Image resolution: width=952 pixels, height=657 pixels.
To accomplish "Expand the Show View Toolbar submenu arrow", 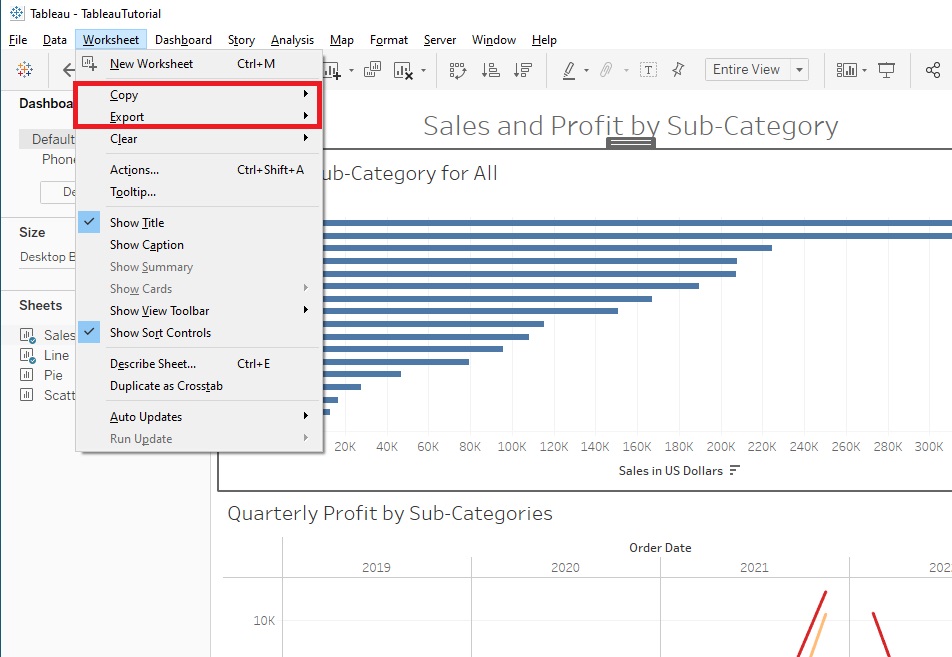I will coord(306,310).
